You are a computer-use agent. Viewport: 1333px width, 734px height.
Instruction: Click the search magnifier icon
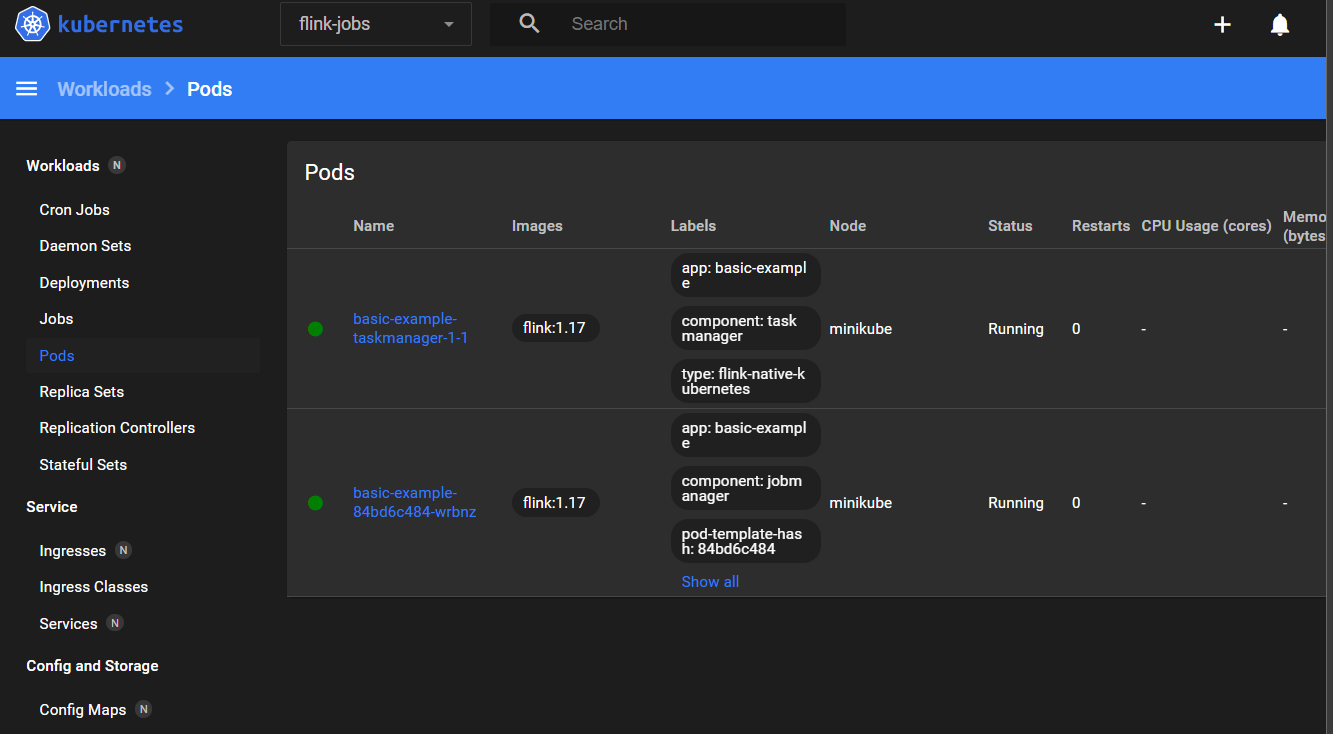[530, 24]
